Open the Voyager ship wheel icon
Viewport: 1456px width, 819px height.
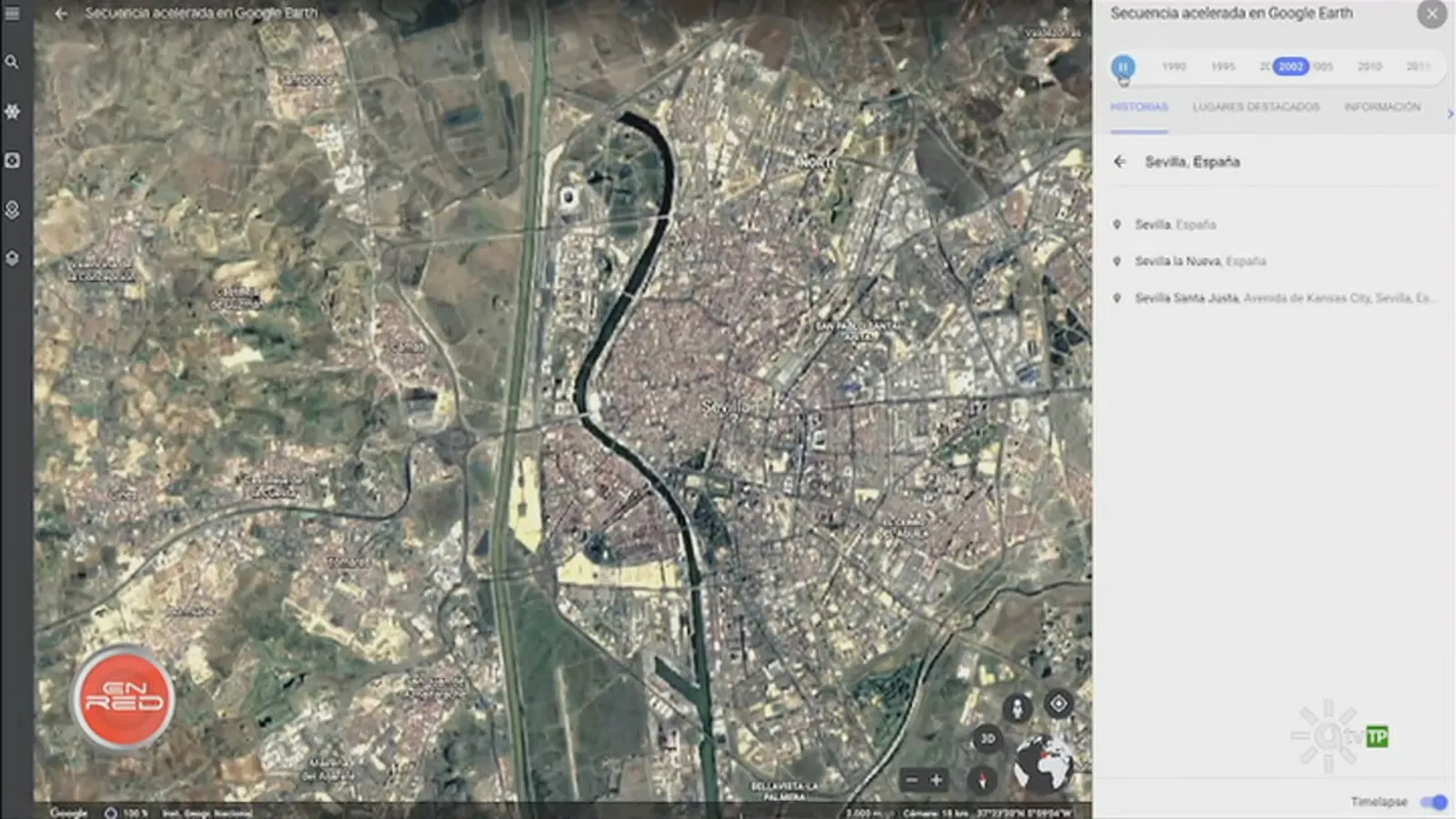click(12, 111)
